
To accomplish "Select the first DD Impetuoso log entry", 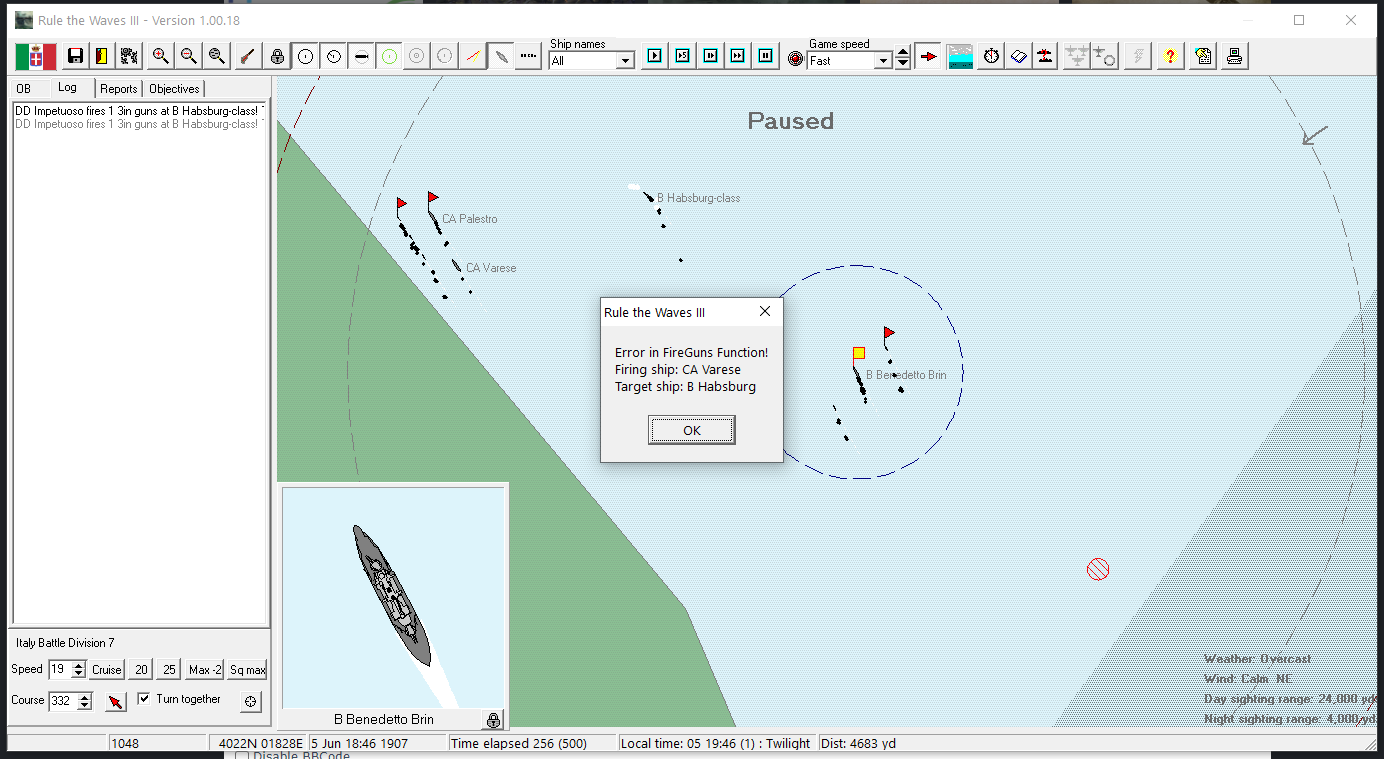I will [139, 110].
